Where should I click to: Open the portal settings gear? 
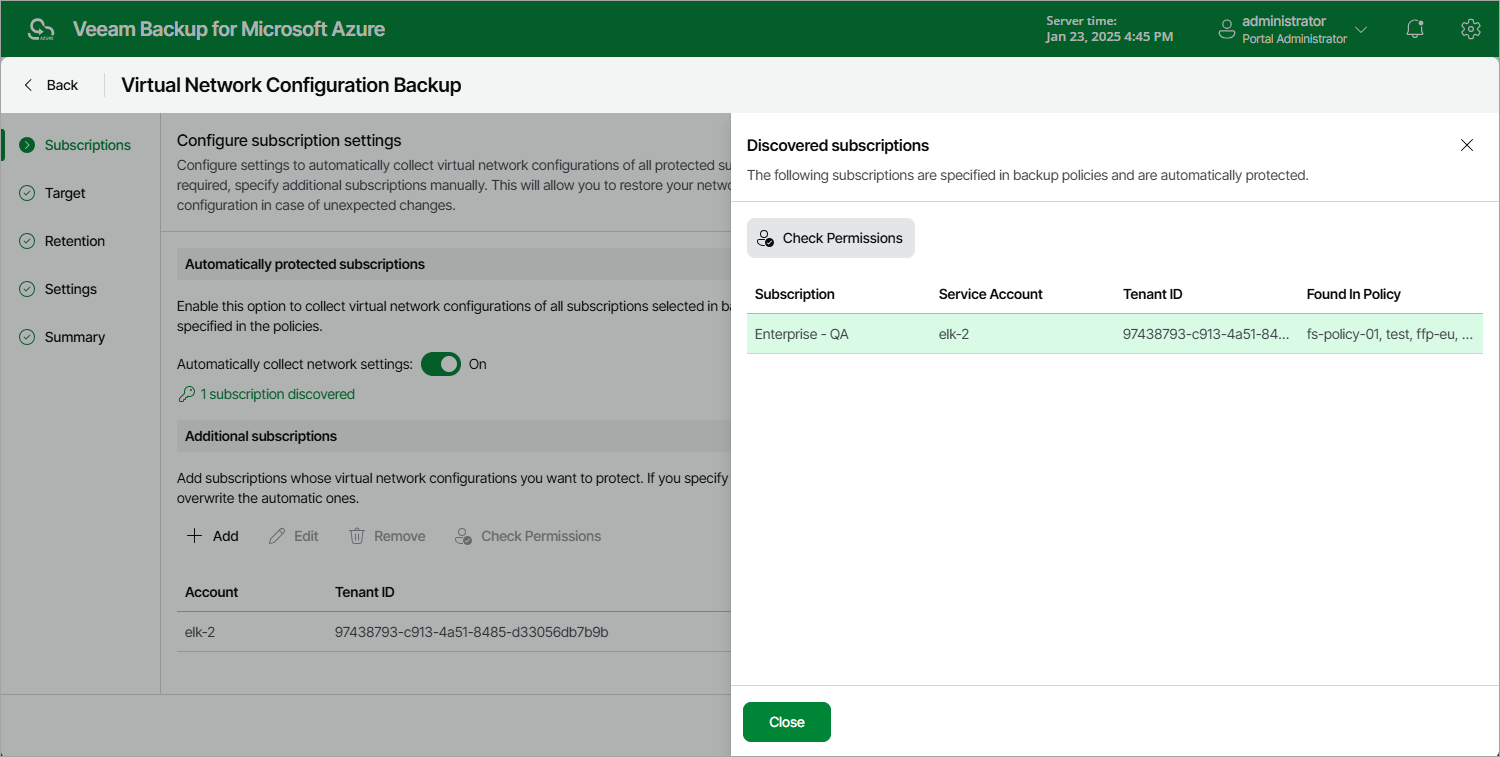point(1470,29)
